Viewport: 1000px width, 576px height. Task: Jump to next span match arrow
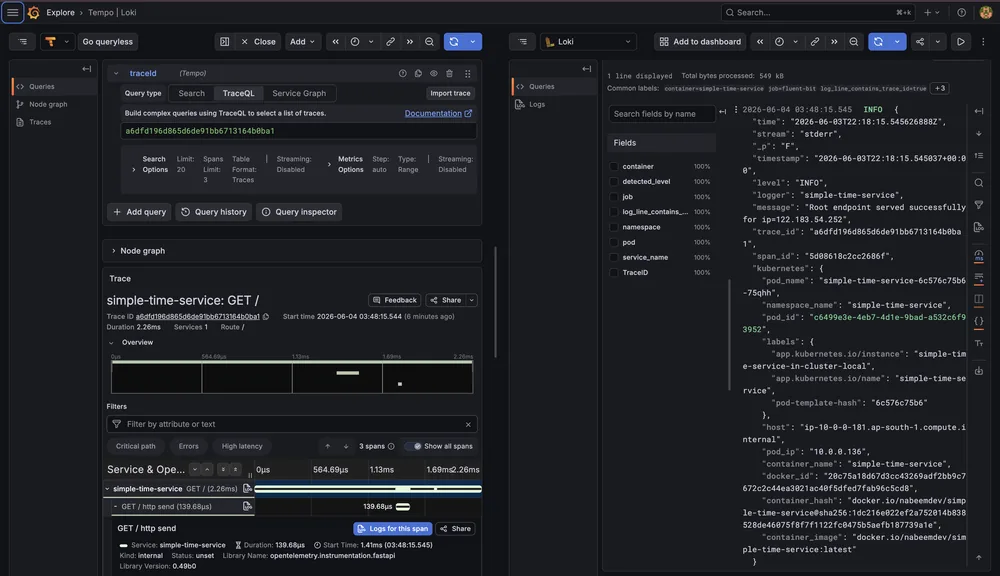(x=346, y=447)
